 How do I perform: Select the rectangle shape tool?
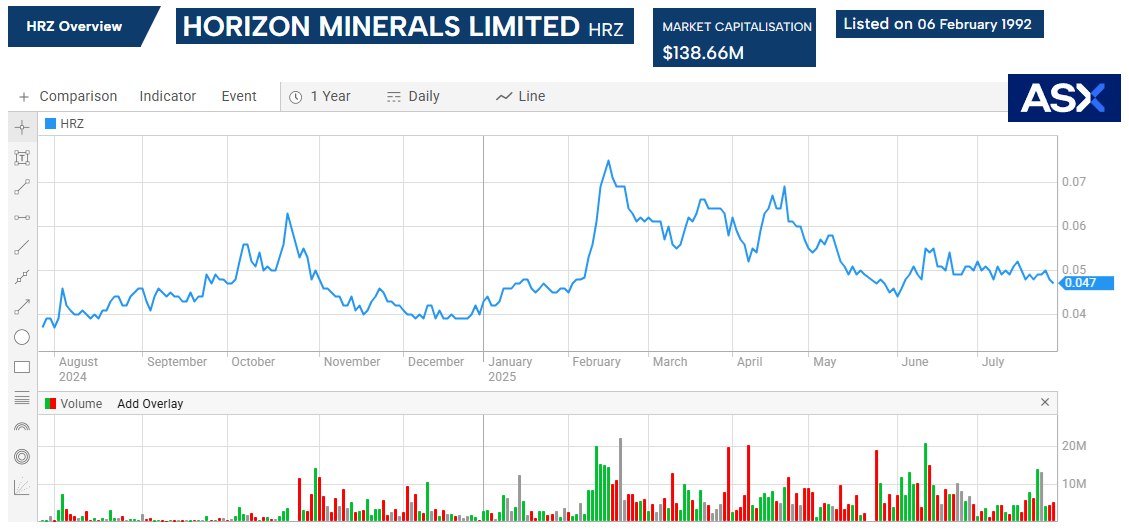coord(22,367)
